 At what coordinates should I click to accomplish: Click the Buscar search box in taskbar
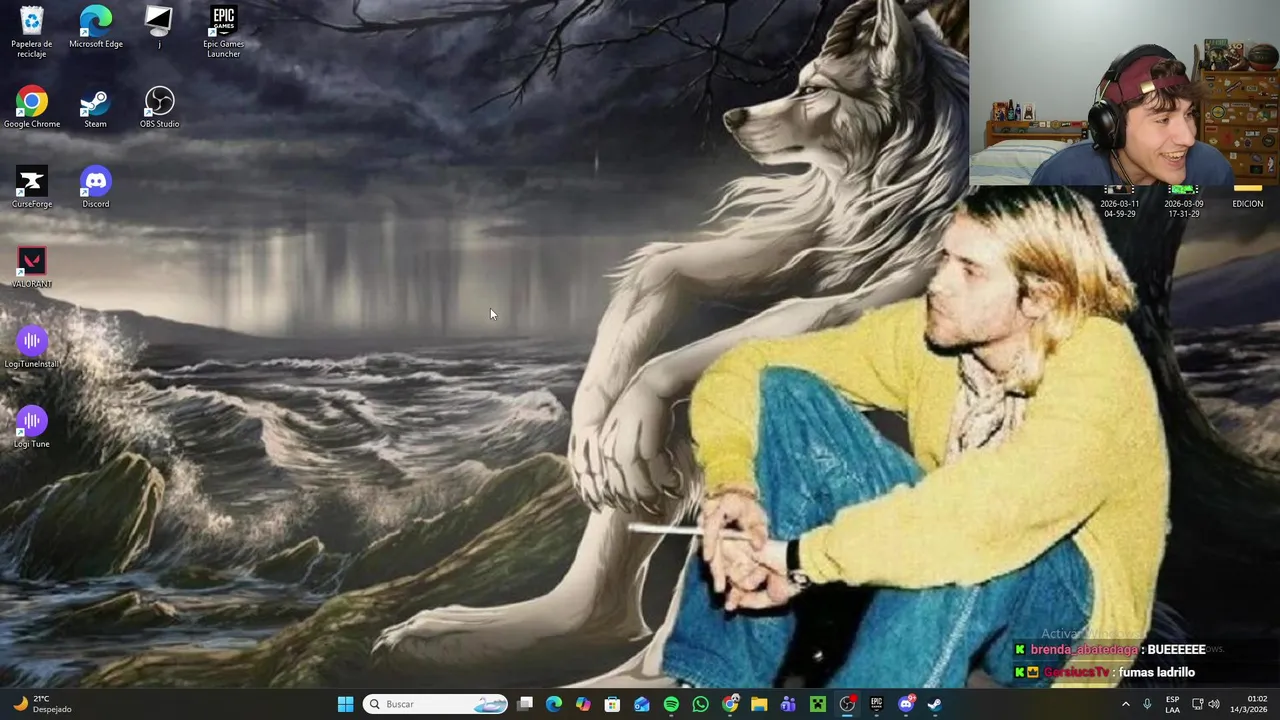click(x=436, y=704)
